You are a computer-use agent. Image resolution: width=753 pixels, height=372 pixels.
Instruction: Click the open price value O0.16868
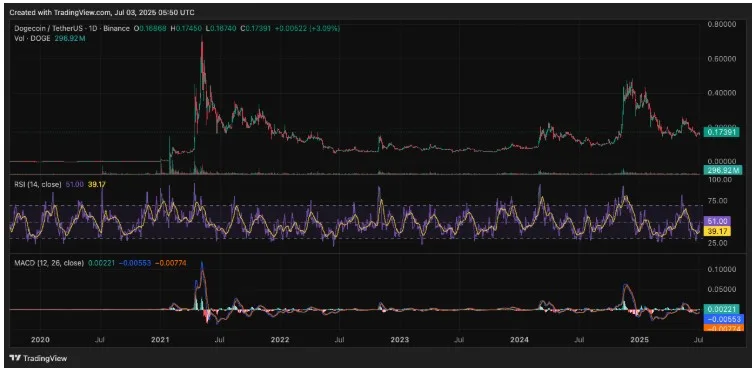[x=150, y=29]
